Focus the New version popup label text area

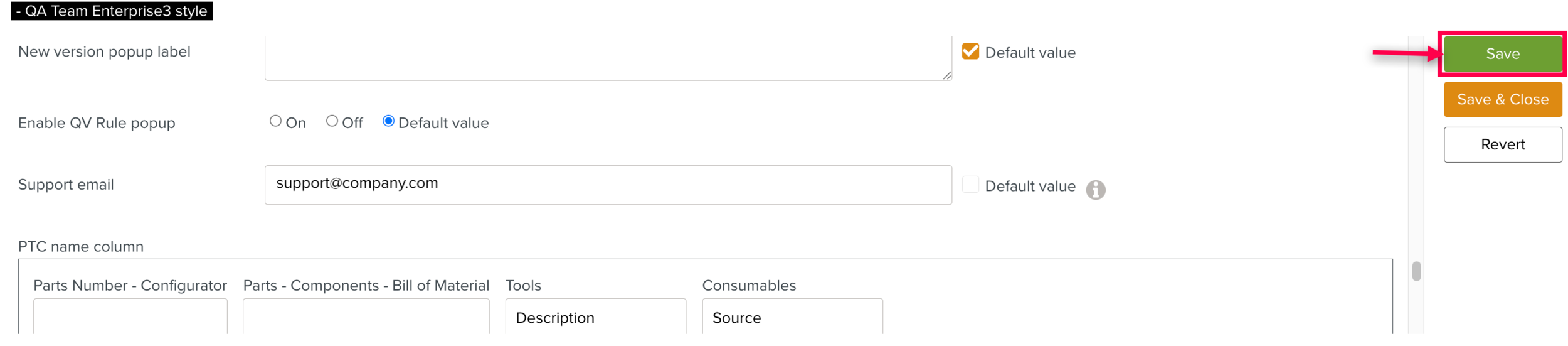click(607, 58)
